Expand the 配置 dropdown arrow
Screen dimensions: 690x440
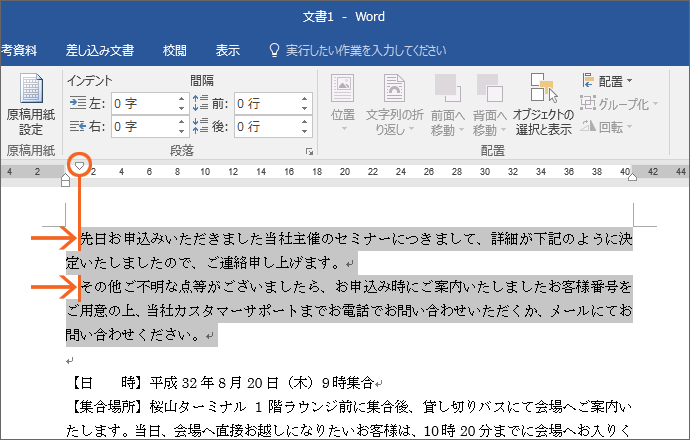coord(629,81)
